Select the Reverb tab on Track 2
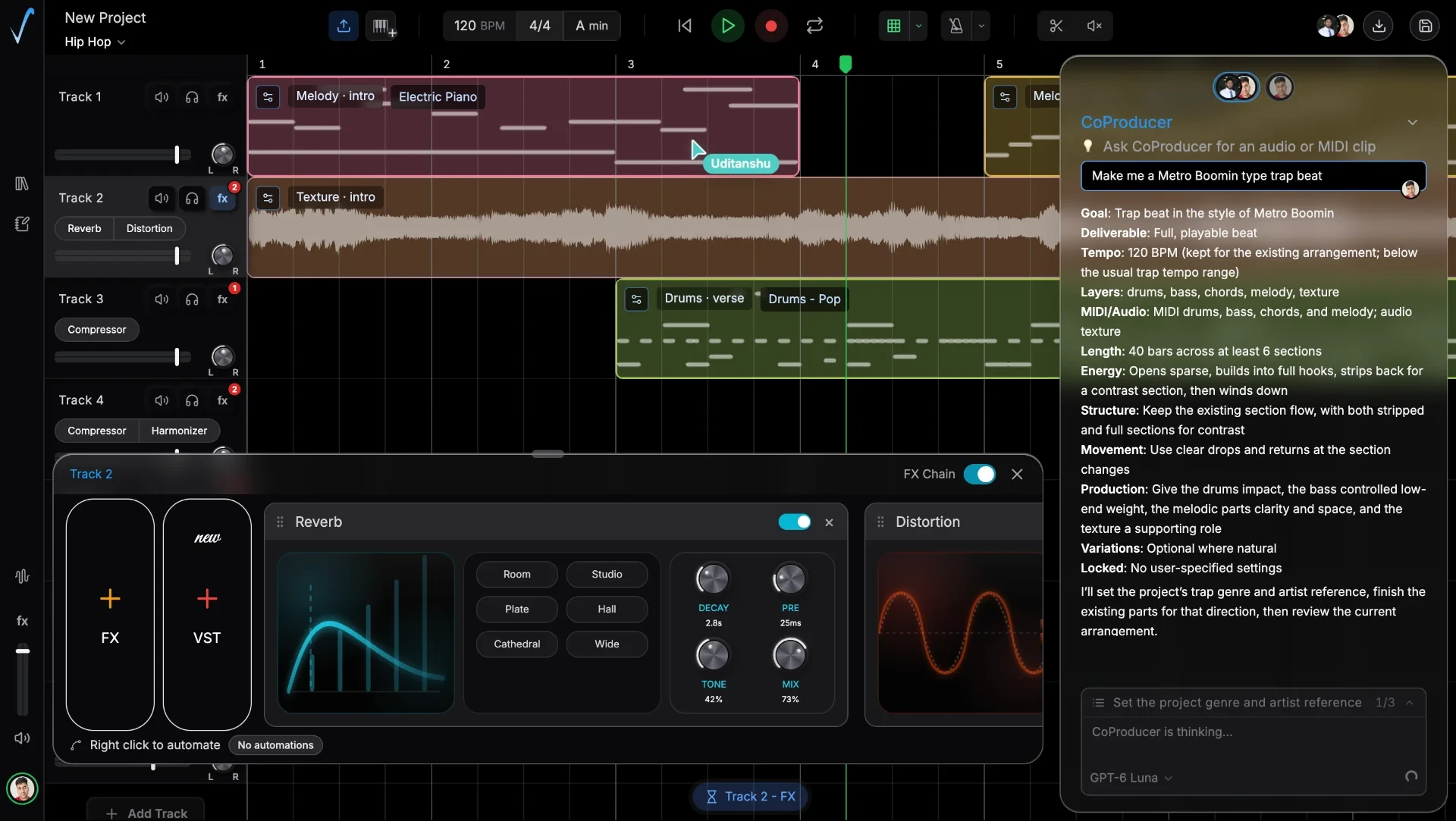Screen dimensions: 1456x821 coord(84,228)
